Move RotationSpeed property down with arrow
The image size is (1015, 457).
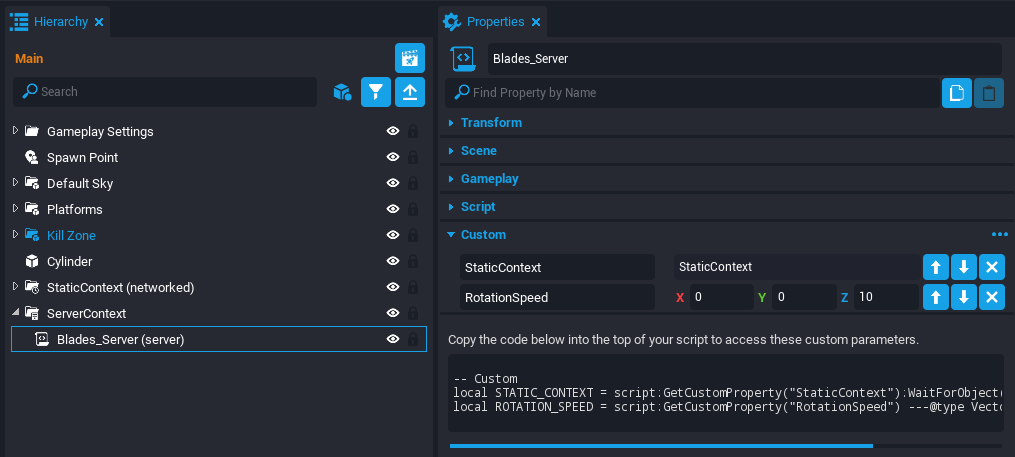(963, 297)
